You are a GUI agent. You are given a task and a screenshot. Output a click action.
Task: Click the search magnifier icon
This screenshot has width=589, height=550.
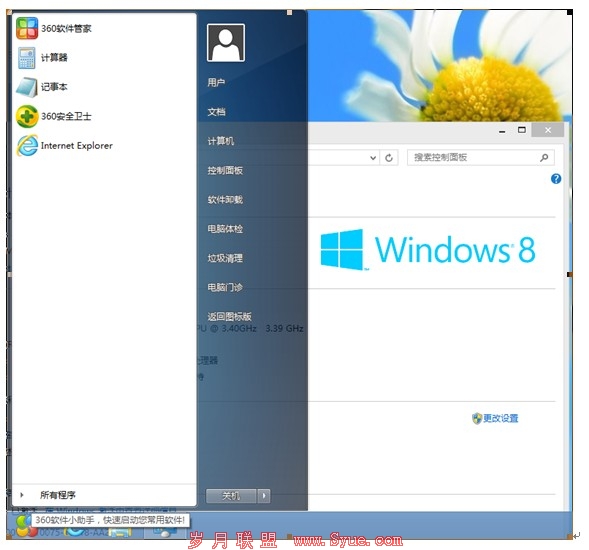tap(544, 157)
